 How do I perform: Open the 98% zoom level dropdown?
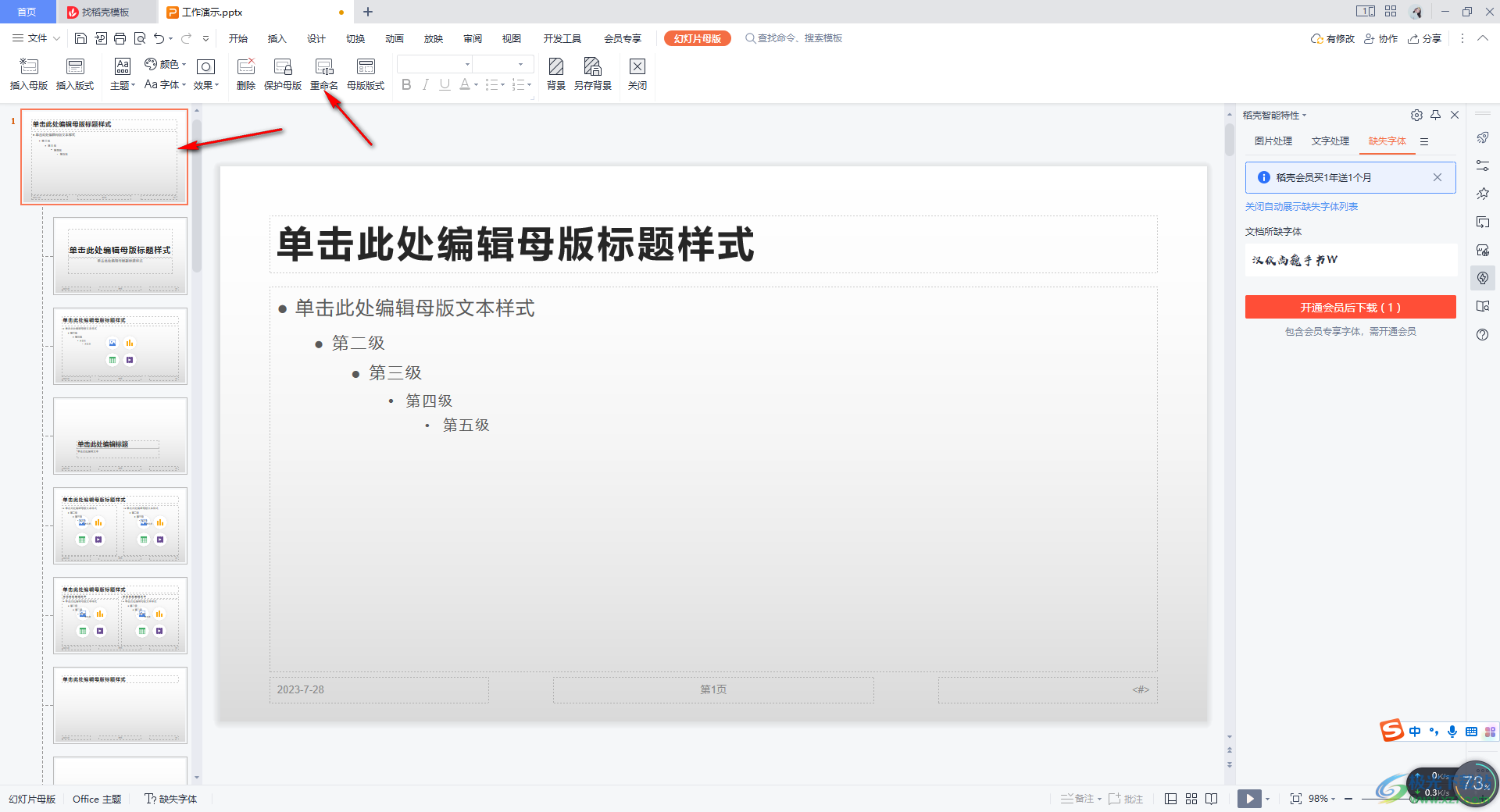click(1322, 799)
